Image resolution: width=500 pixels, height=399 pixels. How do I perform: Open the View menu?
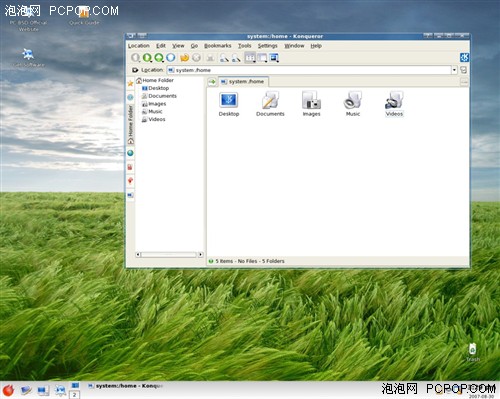[178, 46]
